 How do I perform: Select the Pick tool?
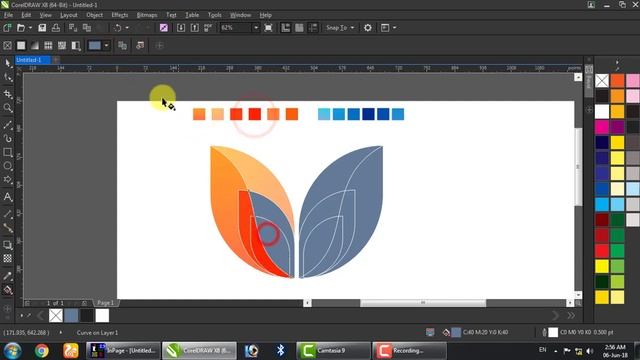[x=7, y=63]
